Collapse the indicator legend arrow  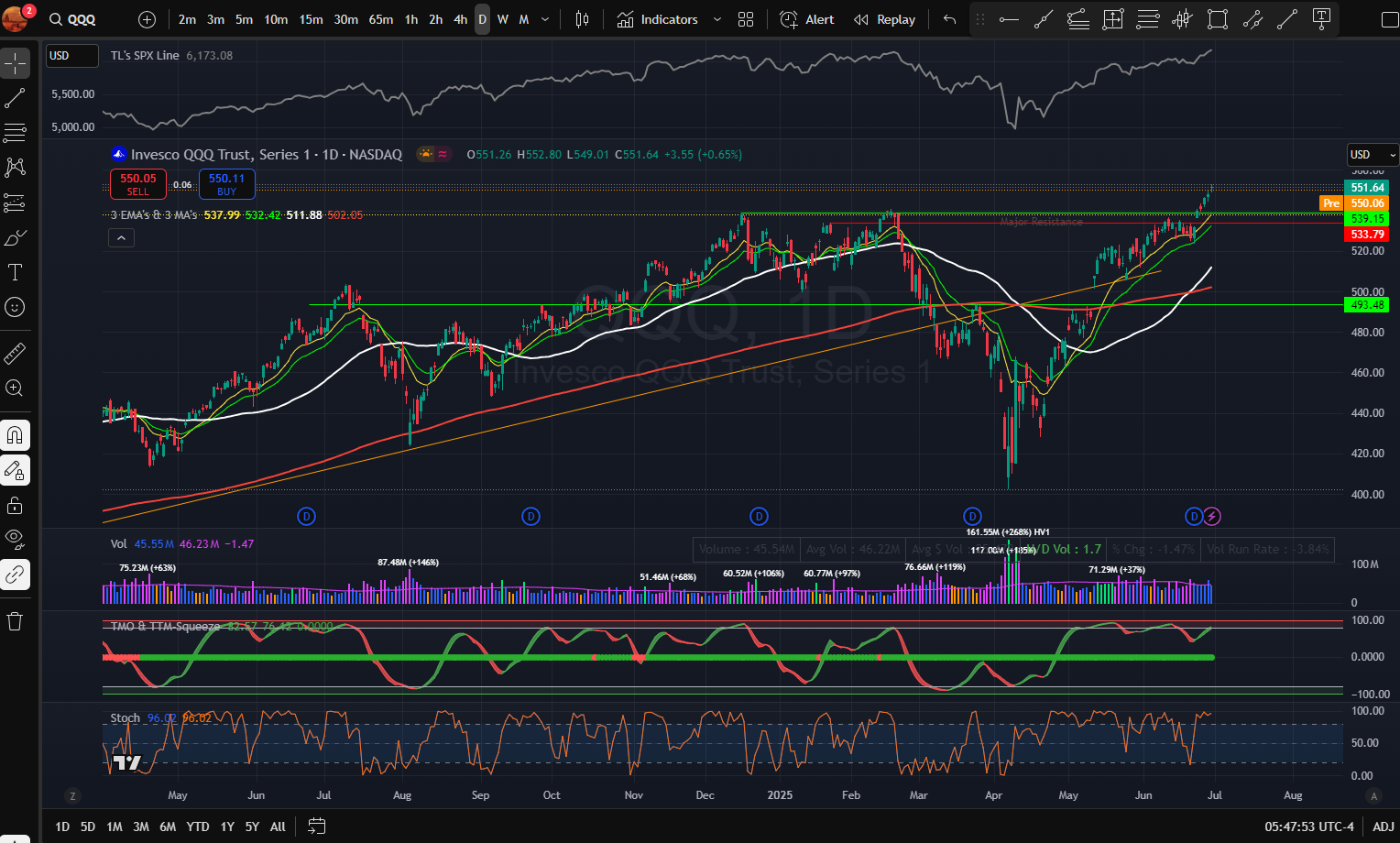coord(121,238)
